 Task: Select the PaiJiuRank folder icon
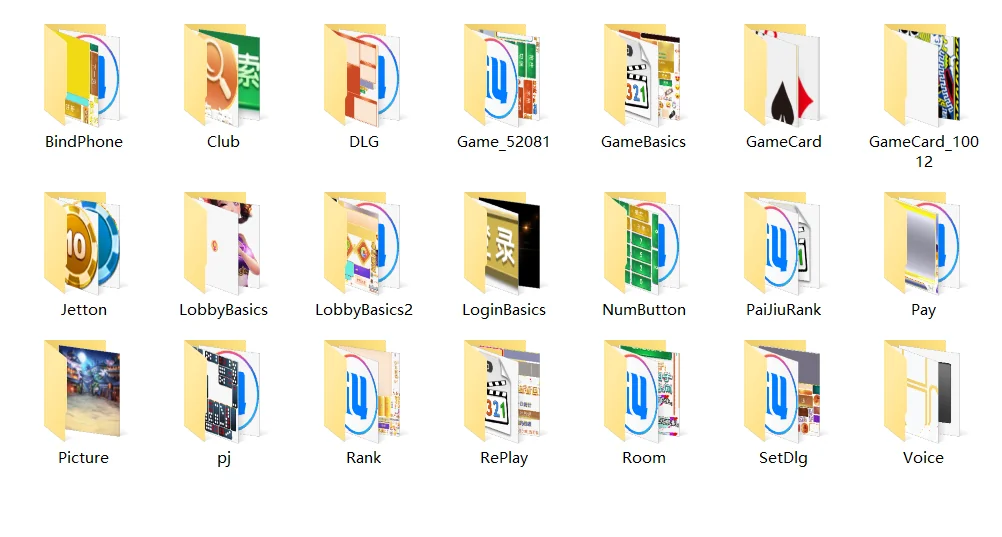coord(783,243)
